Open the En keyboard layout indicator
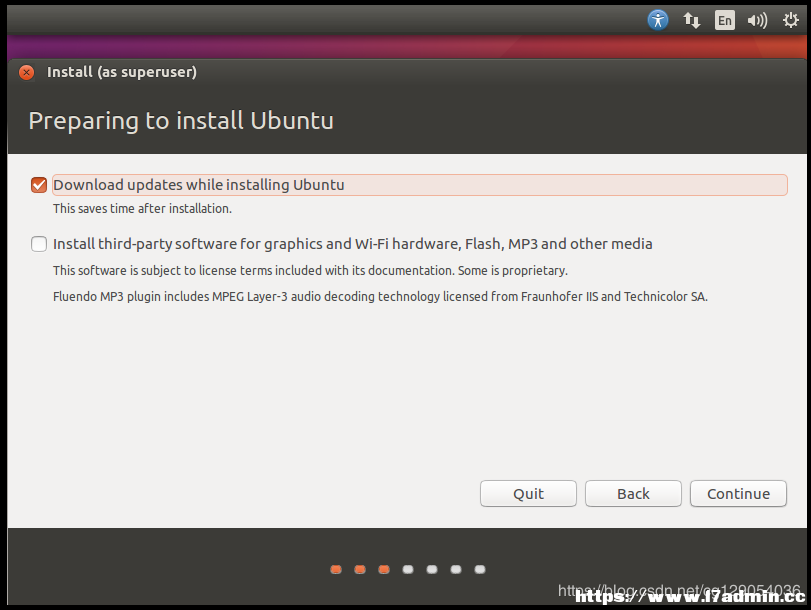 click(725, 20)
